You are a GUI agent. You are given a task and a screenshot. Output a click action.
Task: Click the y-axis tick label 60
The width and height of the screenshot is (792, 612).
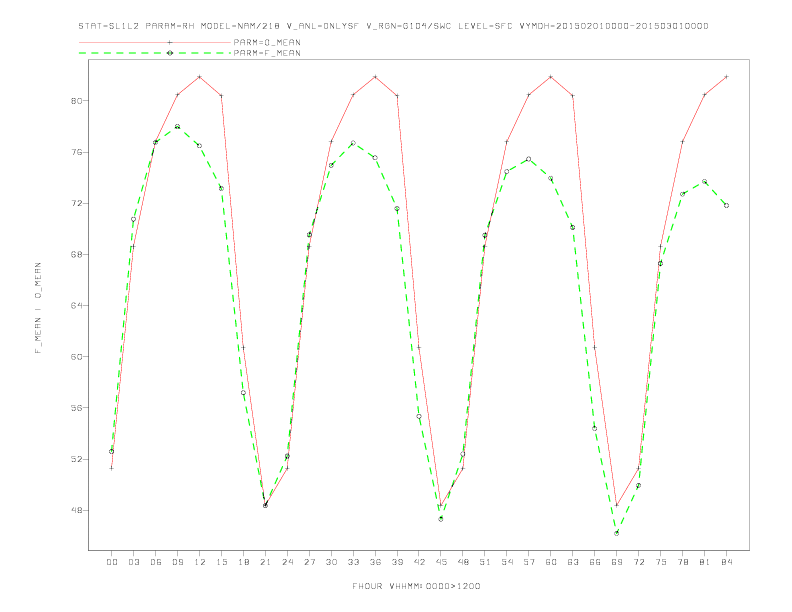(76, 356)
